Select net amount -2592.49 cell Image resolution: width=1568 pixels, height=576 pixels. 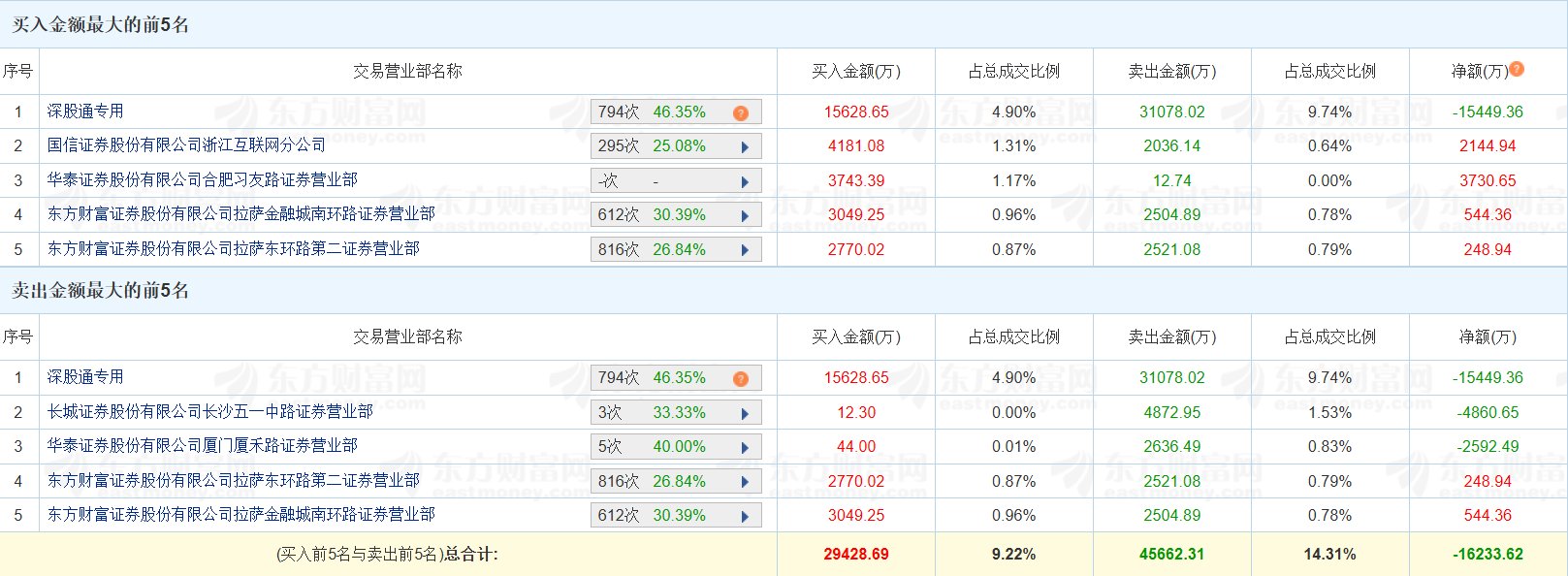click(x=1488, y=447)
